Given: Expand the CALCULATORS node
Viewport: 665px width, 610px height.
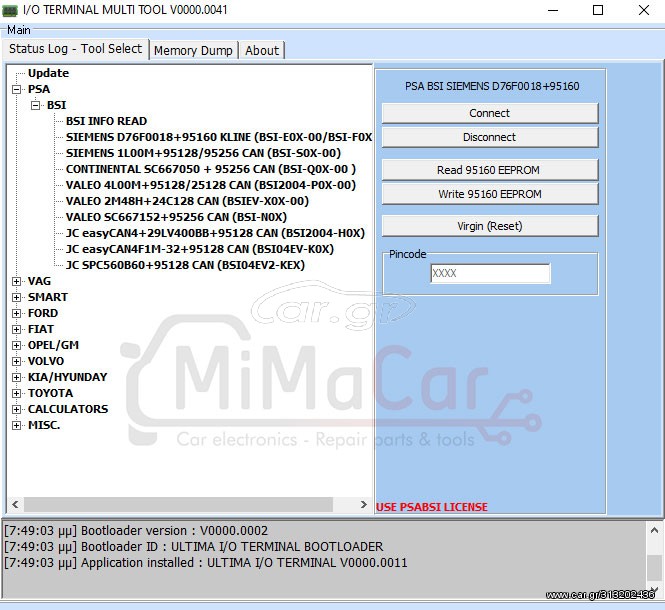Looking at the screenshot, I should coord(17,409).
